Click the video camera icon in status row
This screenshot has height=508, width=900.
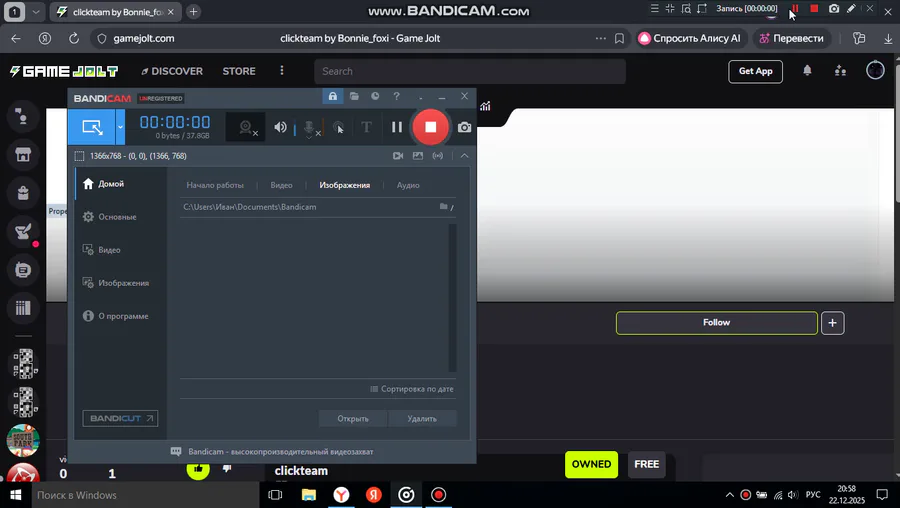tap(398, 156)
